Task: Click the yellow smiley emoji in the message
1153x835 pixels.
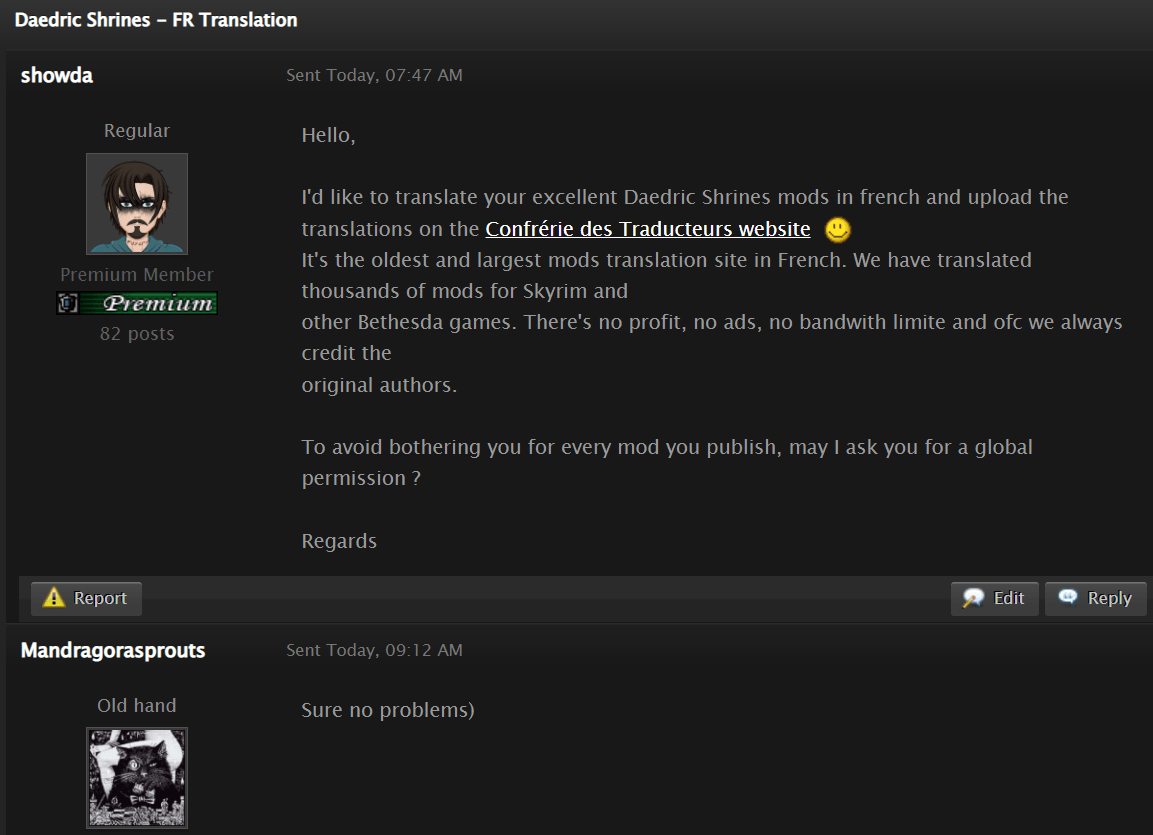Action: point(838,230)
